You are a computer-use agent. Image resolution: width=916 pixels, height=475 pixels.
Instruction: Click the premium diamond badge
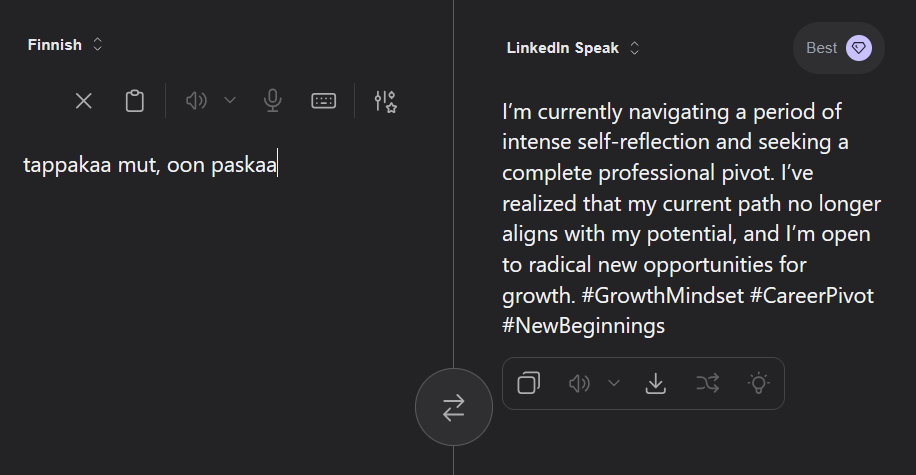pos(858,48)
